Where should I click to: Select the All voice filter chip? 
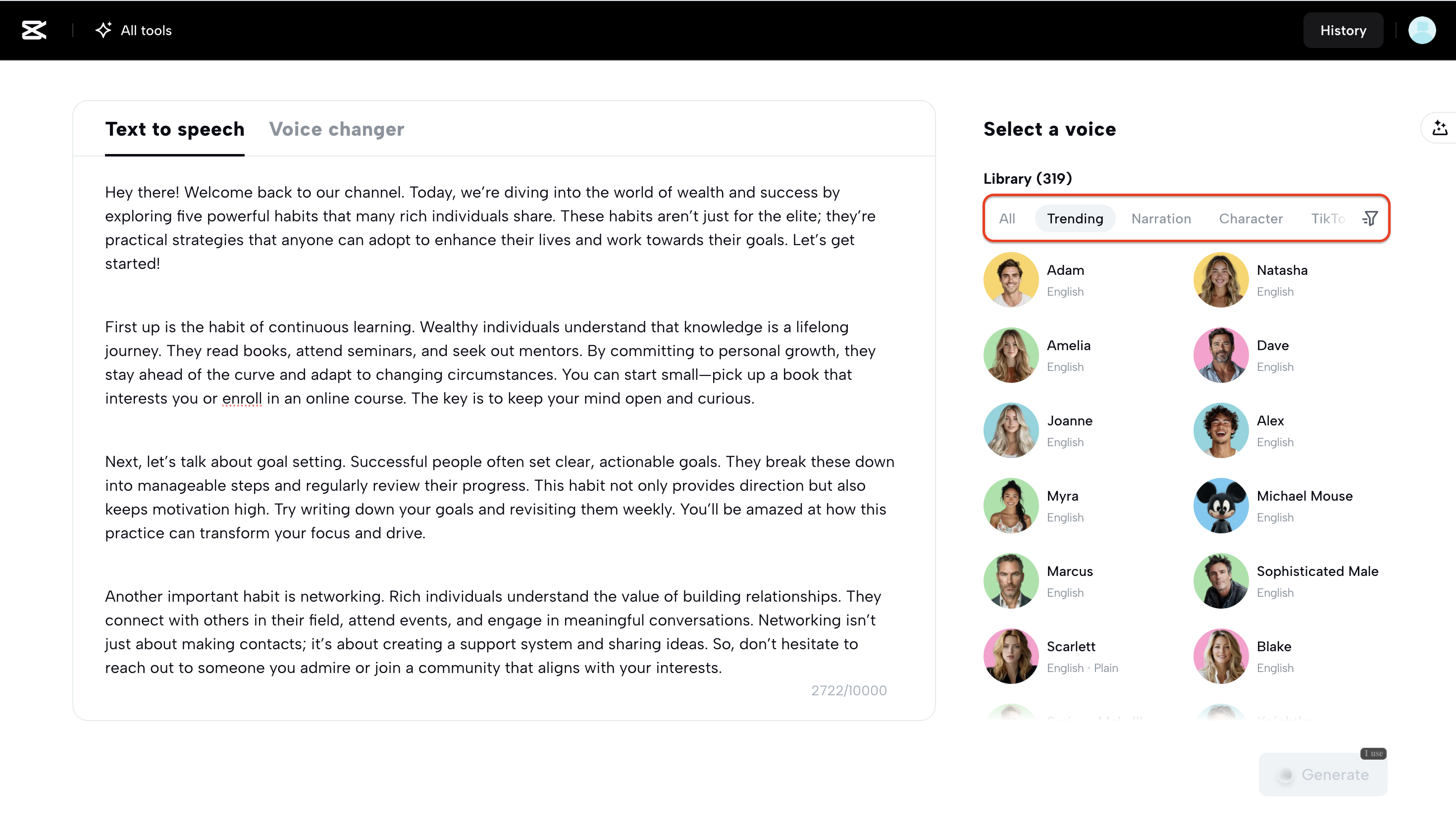tap(1006, 218)
